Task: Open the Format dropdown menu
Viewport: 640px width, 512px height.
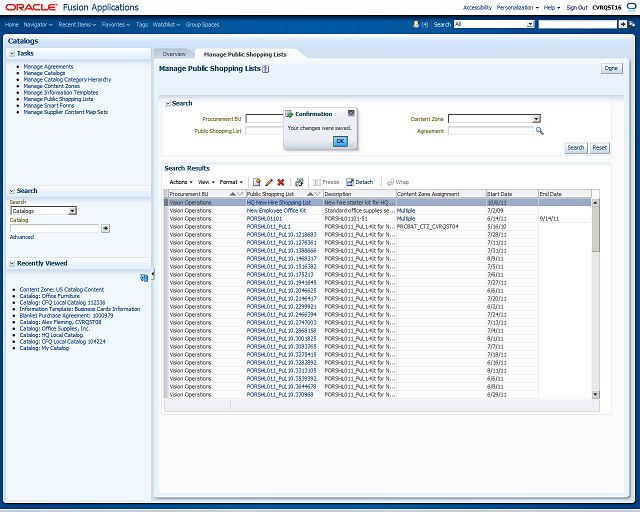Action: (231, 182)
